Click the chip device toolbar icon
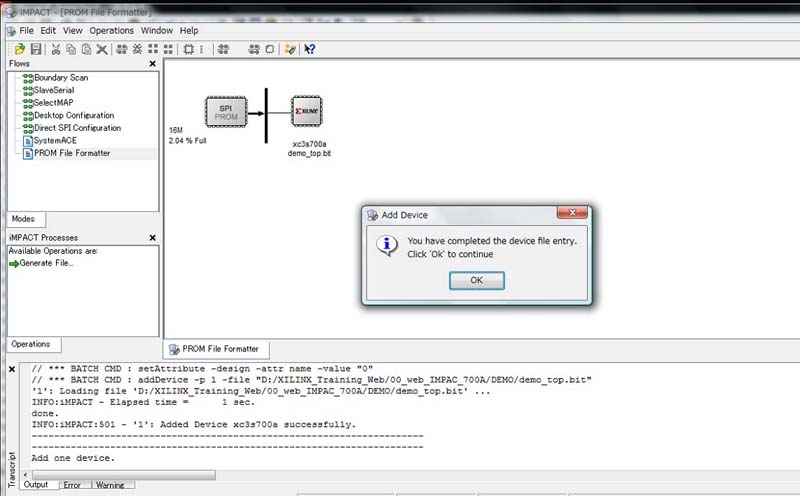The width and height of the screenshot is (800, 496). [x=188, y=49]
